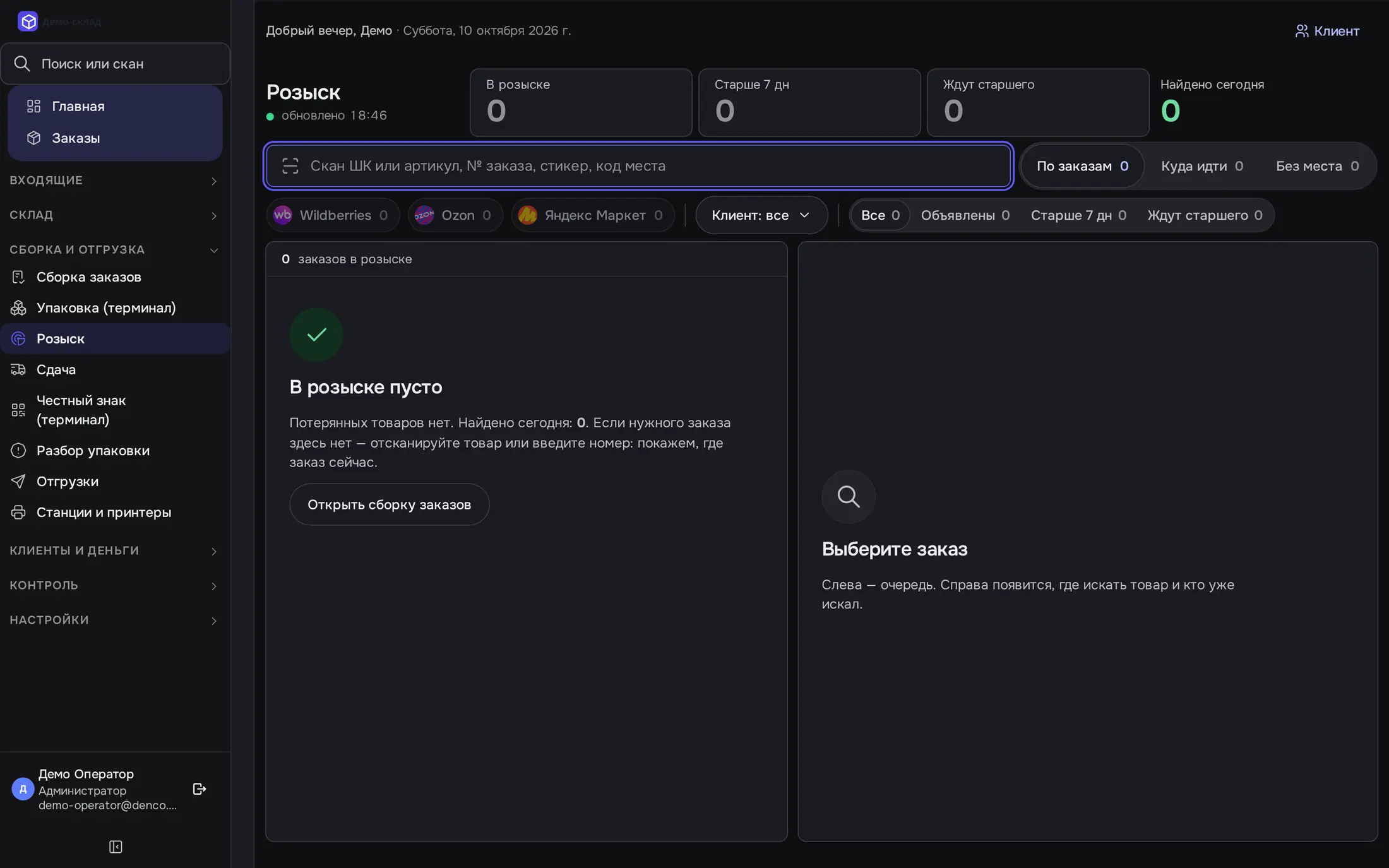Image resolution: width=1389 pixels, height=868 pixels.
Task: Switch to the Без места tab
Action: (x=1317, y=166)
